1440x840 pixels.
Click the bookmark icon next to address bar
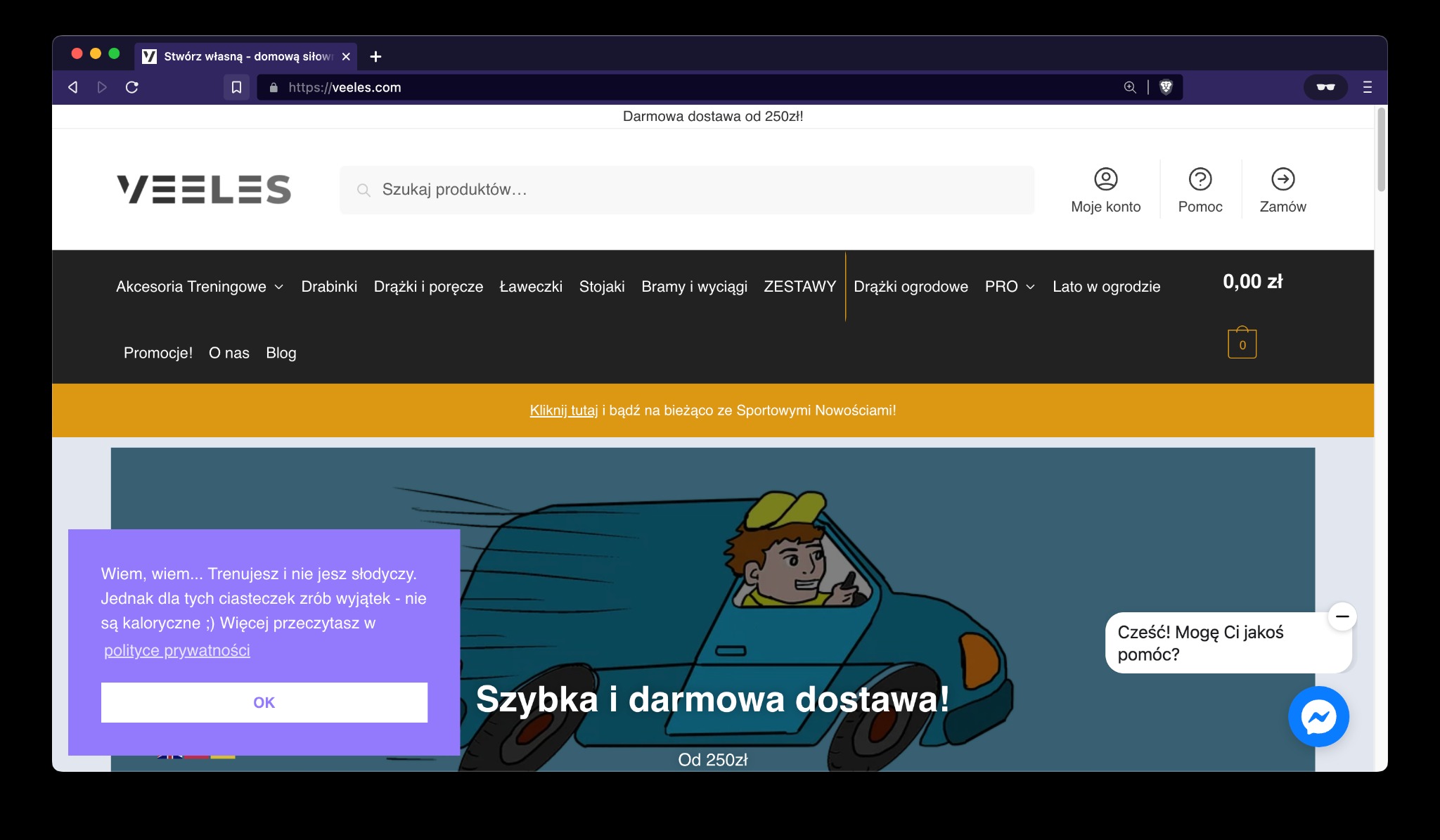coord(237,86)
